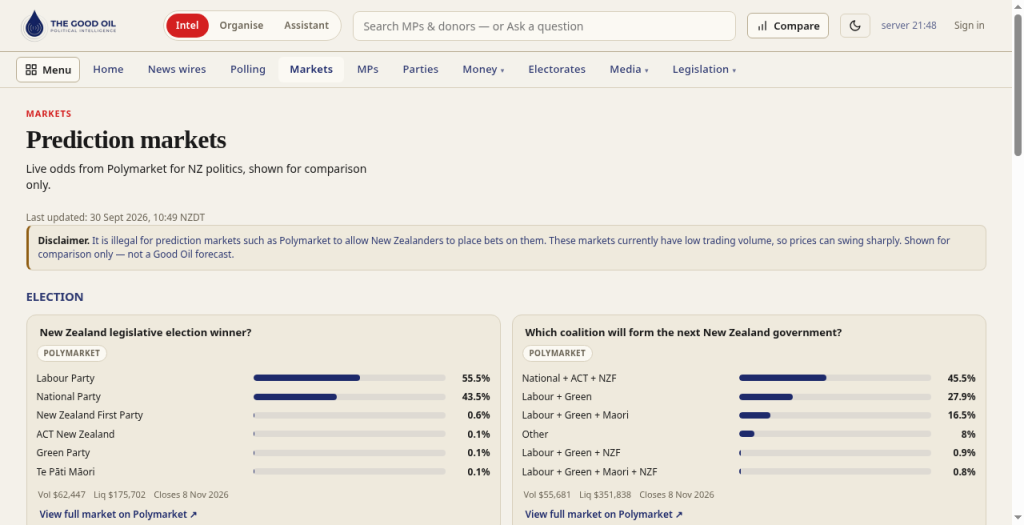The width and height of the screenshot is (1024, 525).
Task: Click National + ACT + NZF probability bar
Action: point(835,378)
